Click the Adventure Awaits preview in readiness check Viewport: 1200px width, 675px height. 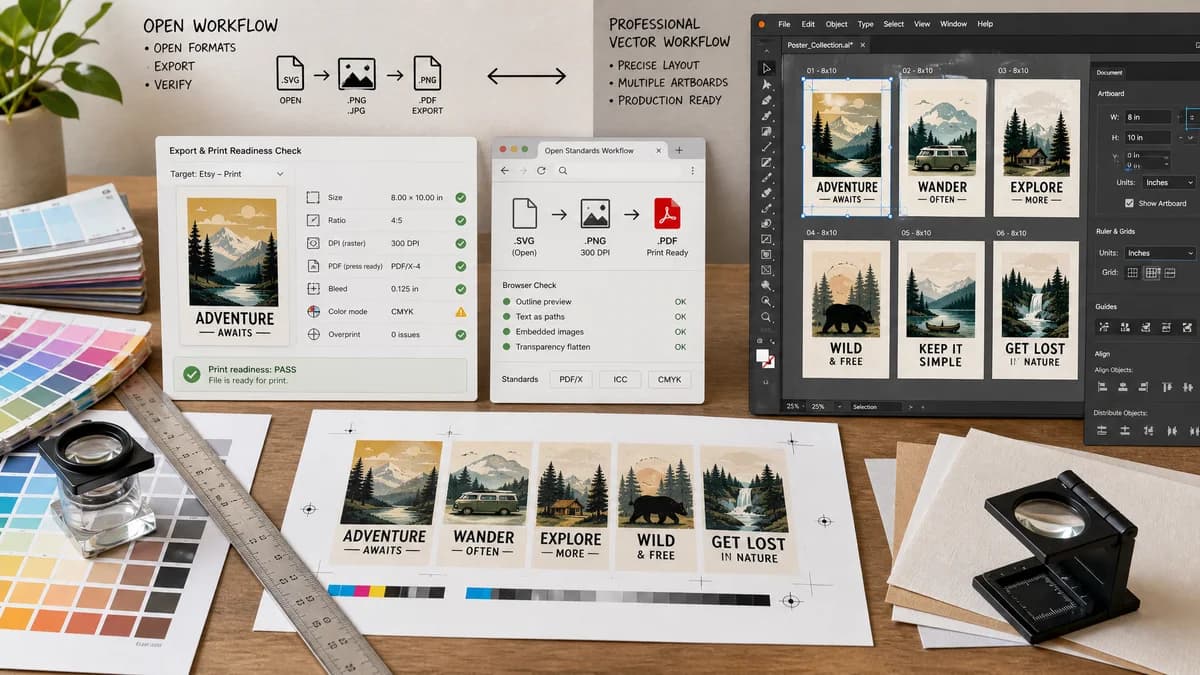(234, 266)
